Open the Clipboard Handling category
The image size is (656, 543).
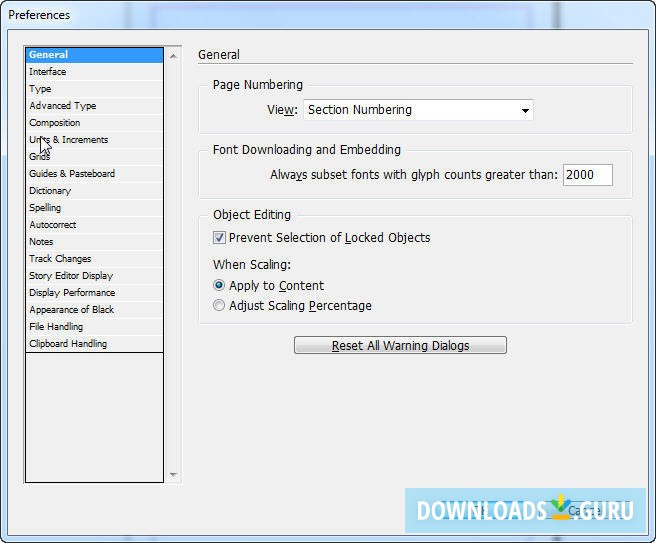coord(94,344)
